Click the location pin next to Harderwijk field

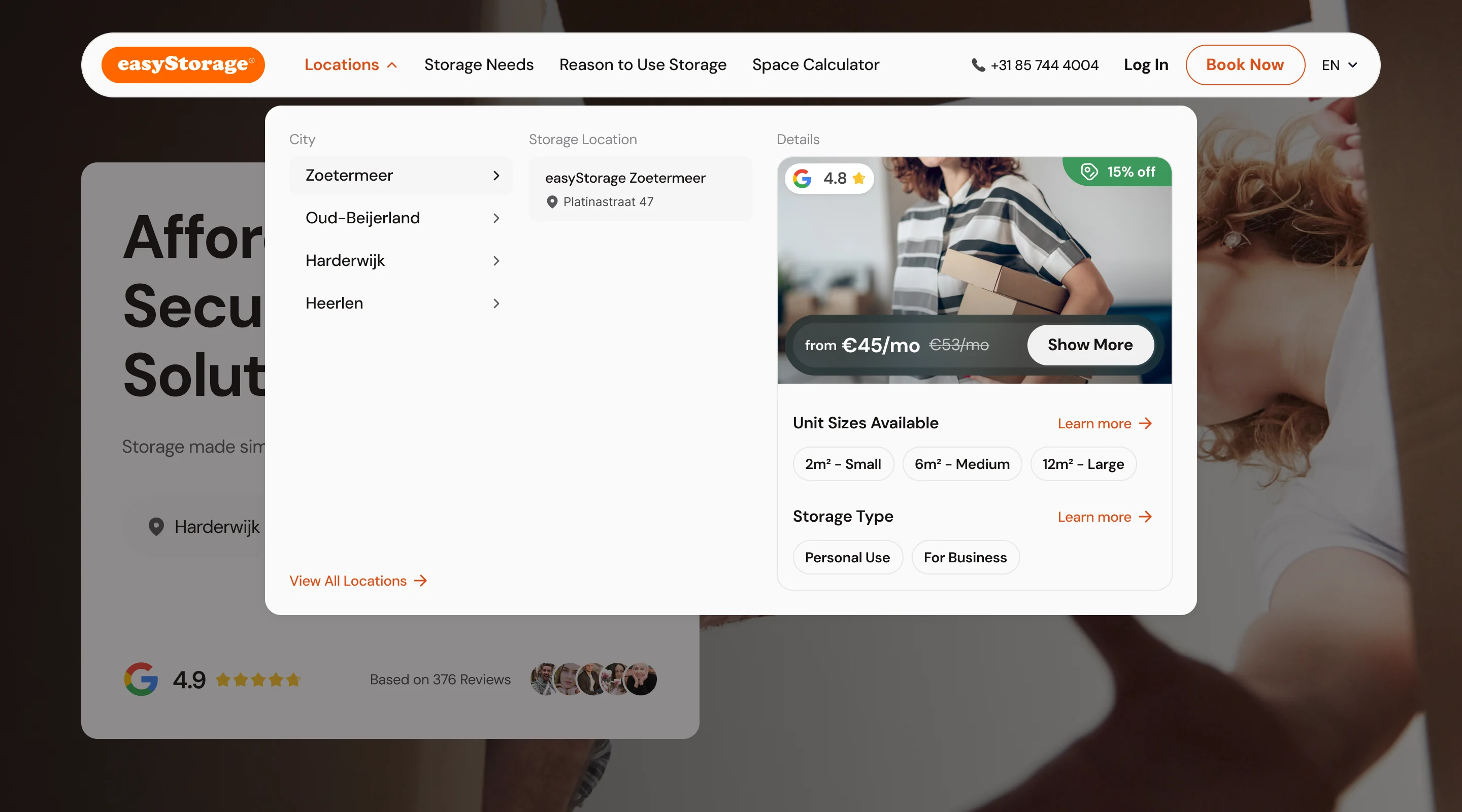(x=156, y=527)
